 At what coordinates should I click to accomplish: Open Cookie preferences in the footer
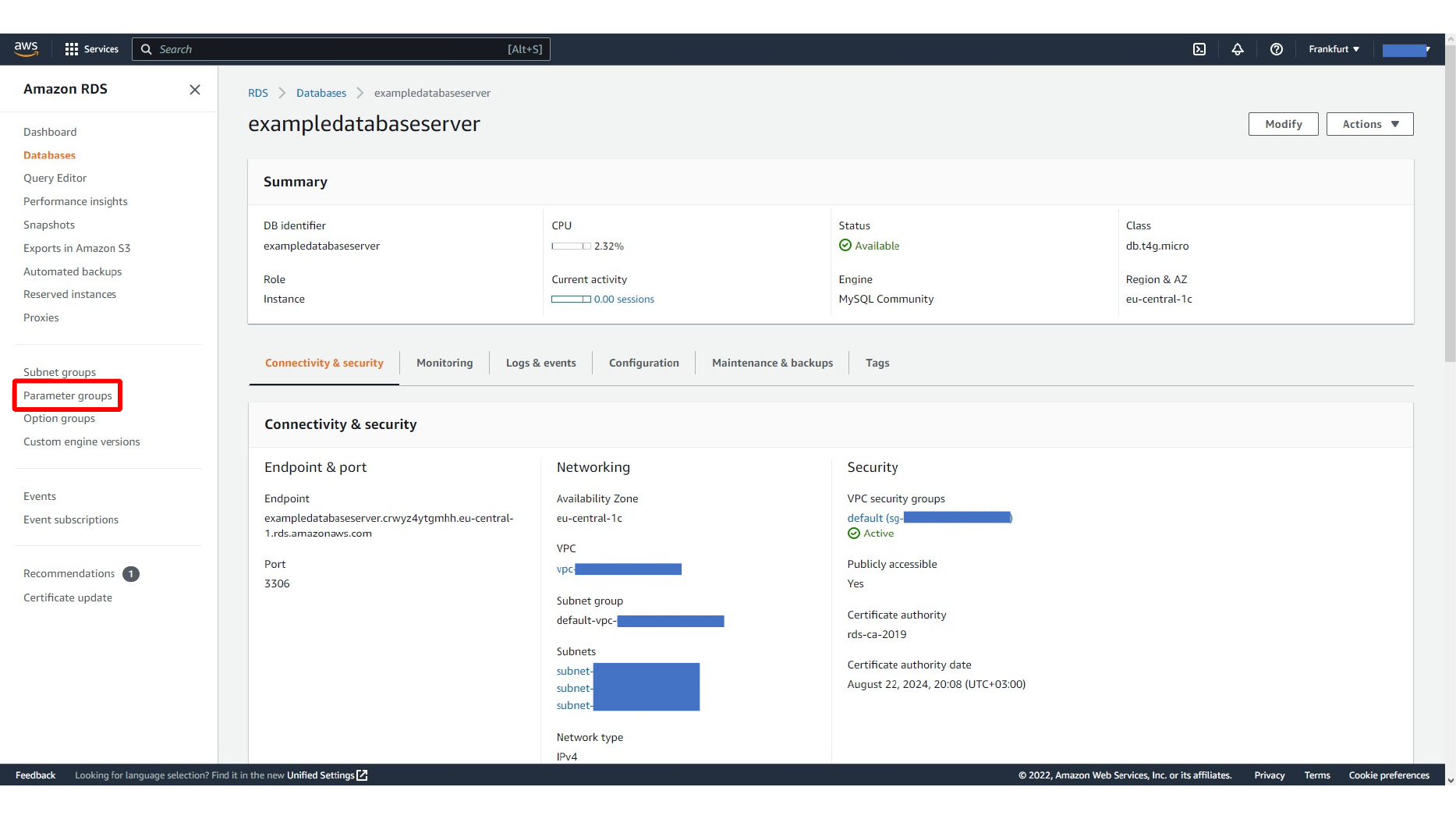(x=1389, y=775)
